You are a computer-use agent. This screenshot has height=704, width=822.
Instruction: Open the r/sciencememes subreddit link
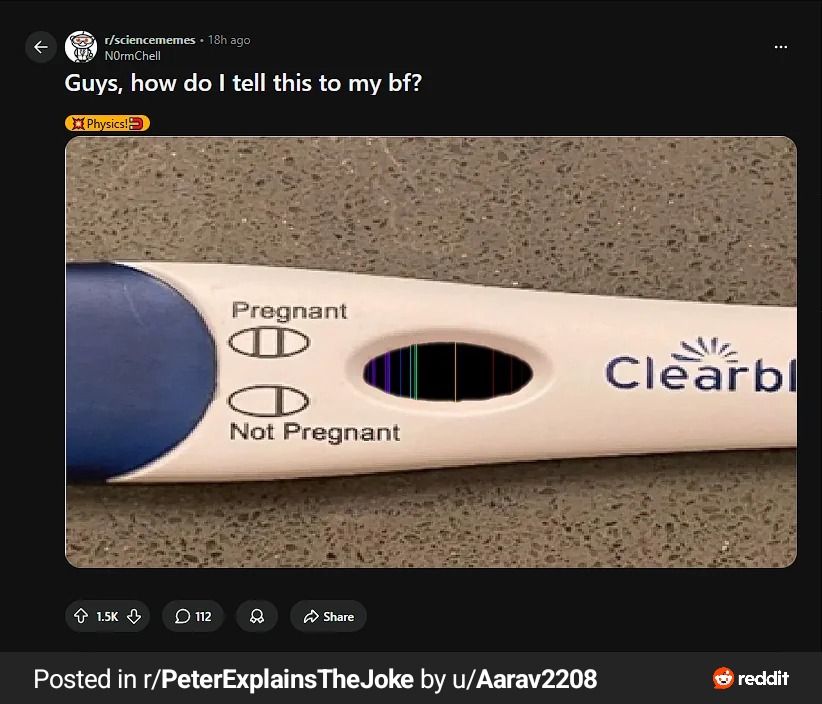click(150, 40)
